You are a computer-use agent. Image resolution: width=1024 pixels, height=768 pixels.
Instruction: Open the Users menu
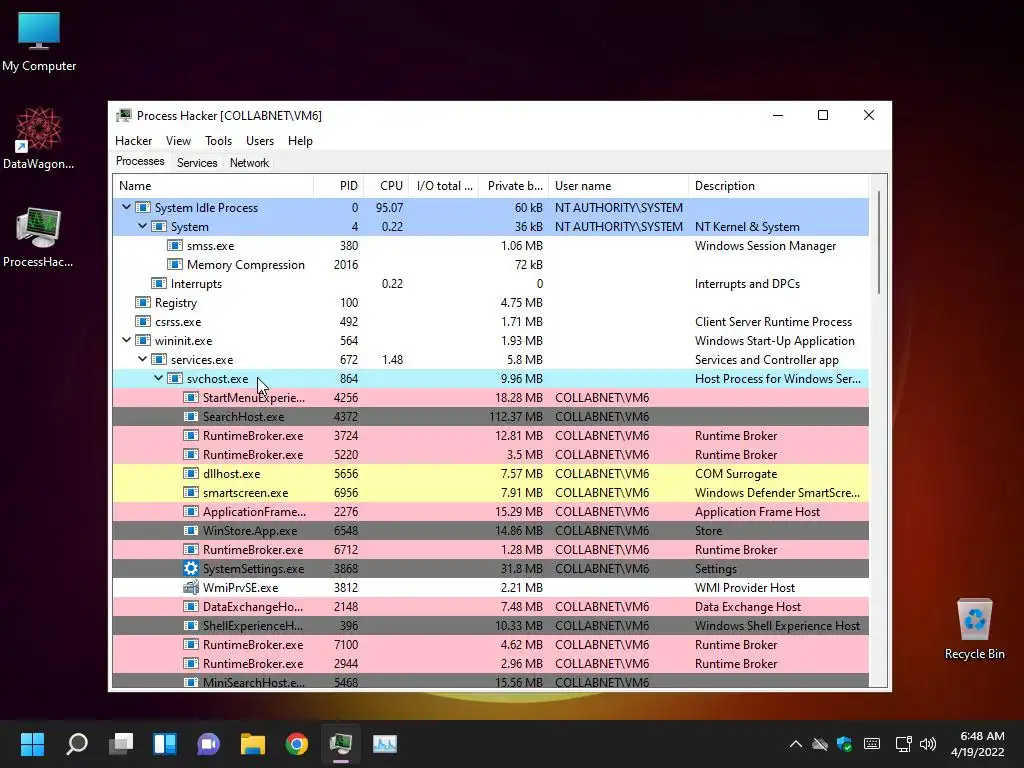pos(260,140)
